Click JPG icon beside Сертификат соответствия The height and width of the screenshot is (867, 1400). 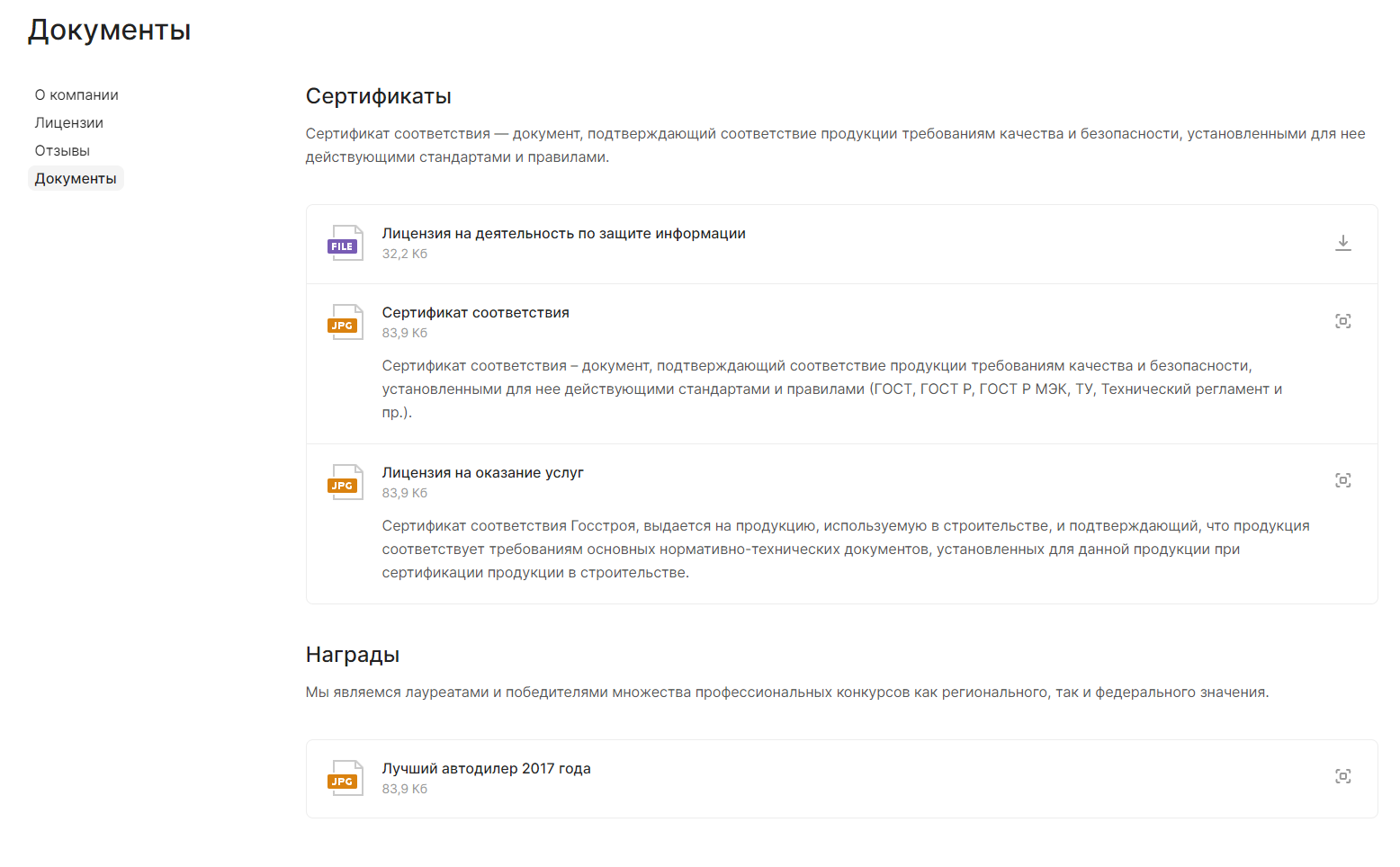coord(346,322)
